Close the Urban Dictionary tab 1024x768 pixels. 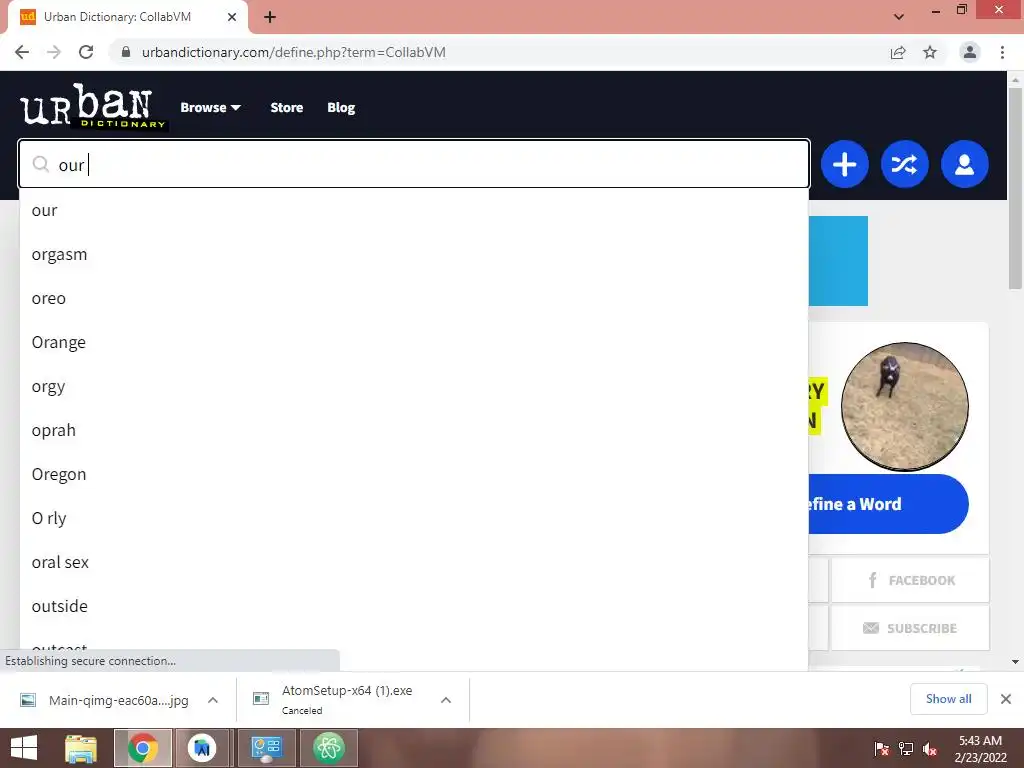click(x=232, y=17)
